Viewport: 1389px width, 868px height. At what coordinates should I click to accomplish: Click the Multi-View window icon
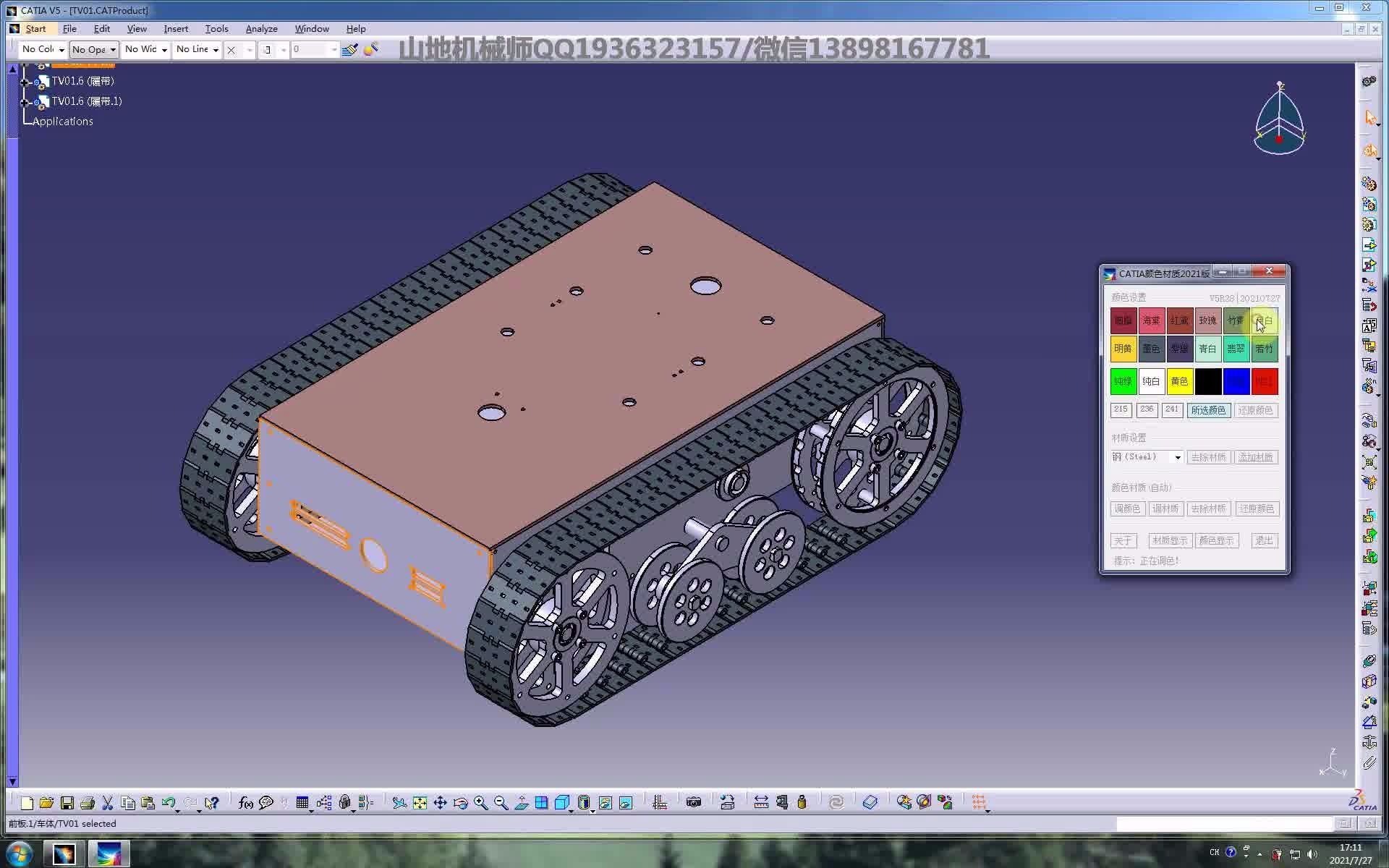click(541, 803)
